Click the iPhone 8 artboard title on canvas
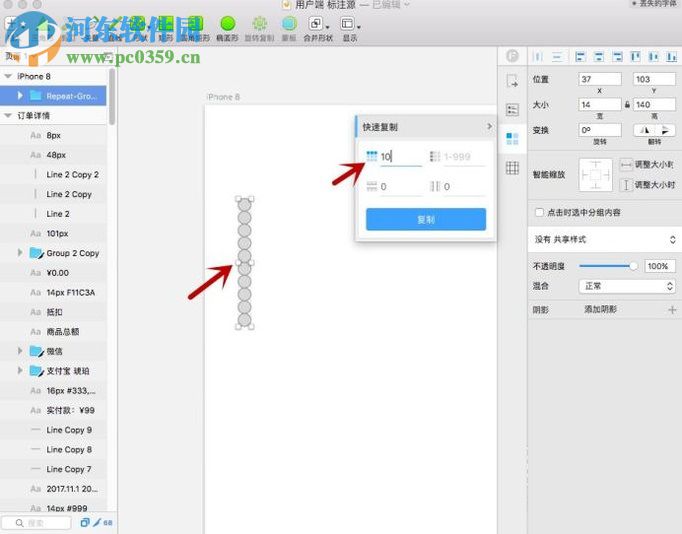Screen dimensions: 682x534 pyautogui.click(x=224, y=97)
